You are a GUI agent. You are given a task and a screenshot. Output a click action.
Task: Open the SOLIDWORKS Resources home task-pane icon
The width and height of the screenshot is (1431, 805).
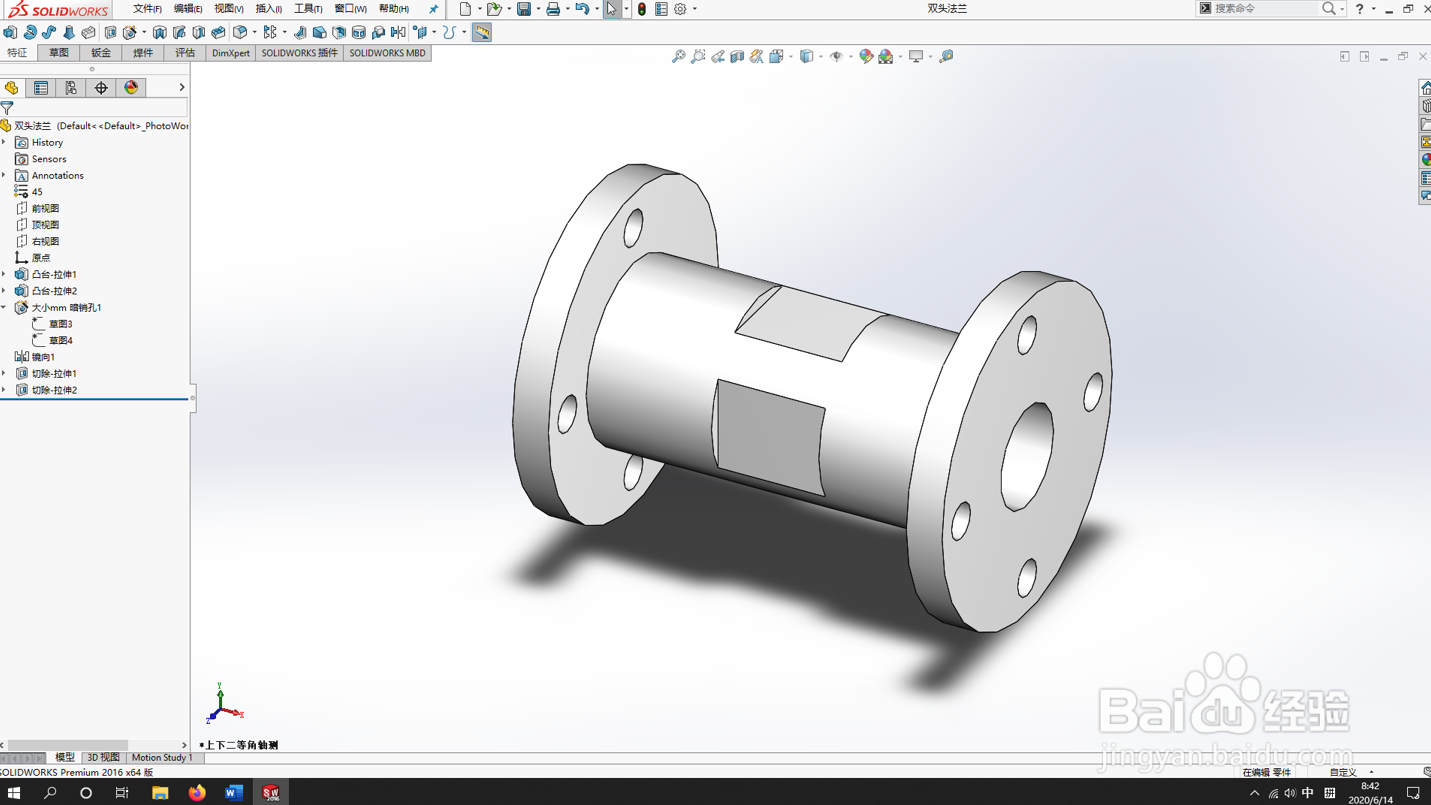click(x=1425, y=89)
